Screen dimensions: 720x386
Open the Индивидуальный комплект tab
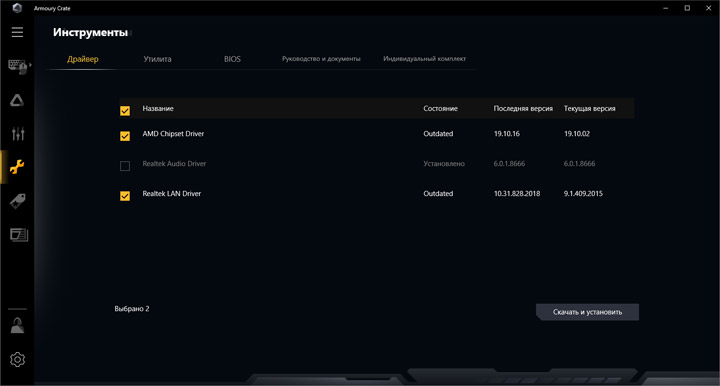(424, 59)
